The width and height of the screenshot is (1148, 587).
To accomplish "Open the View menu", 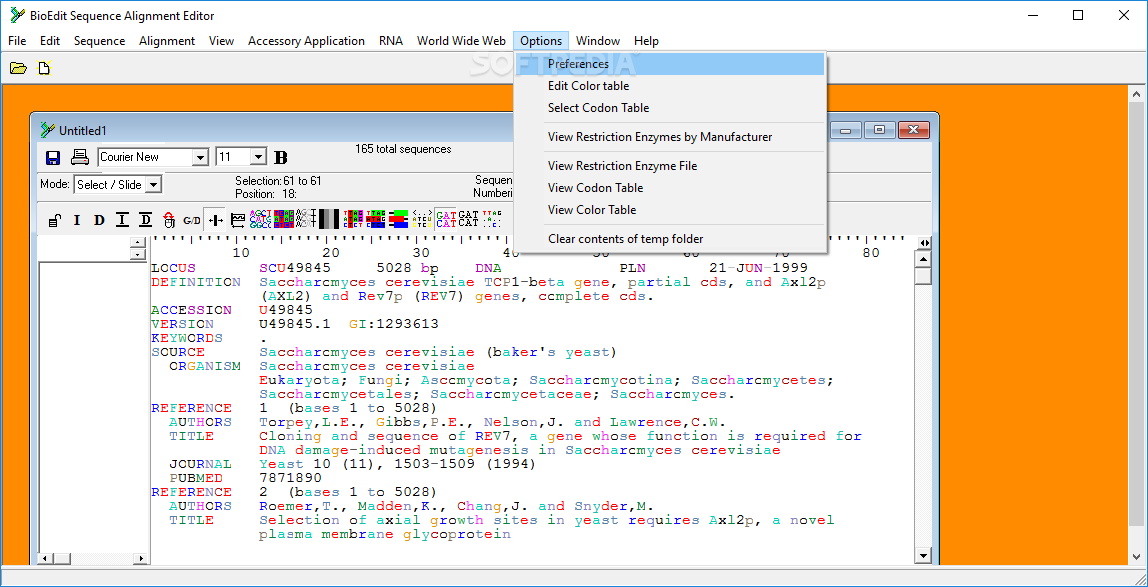I will pyautogui.click(x=221, y=41).
